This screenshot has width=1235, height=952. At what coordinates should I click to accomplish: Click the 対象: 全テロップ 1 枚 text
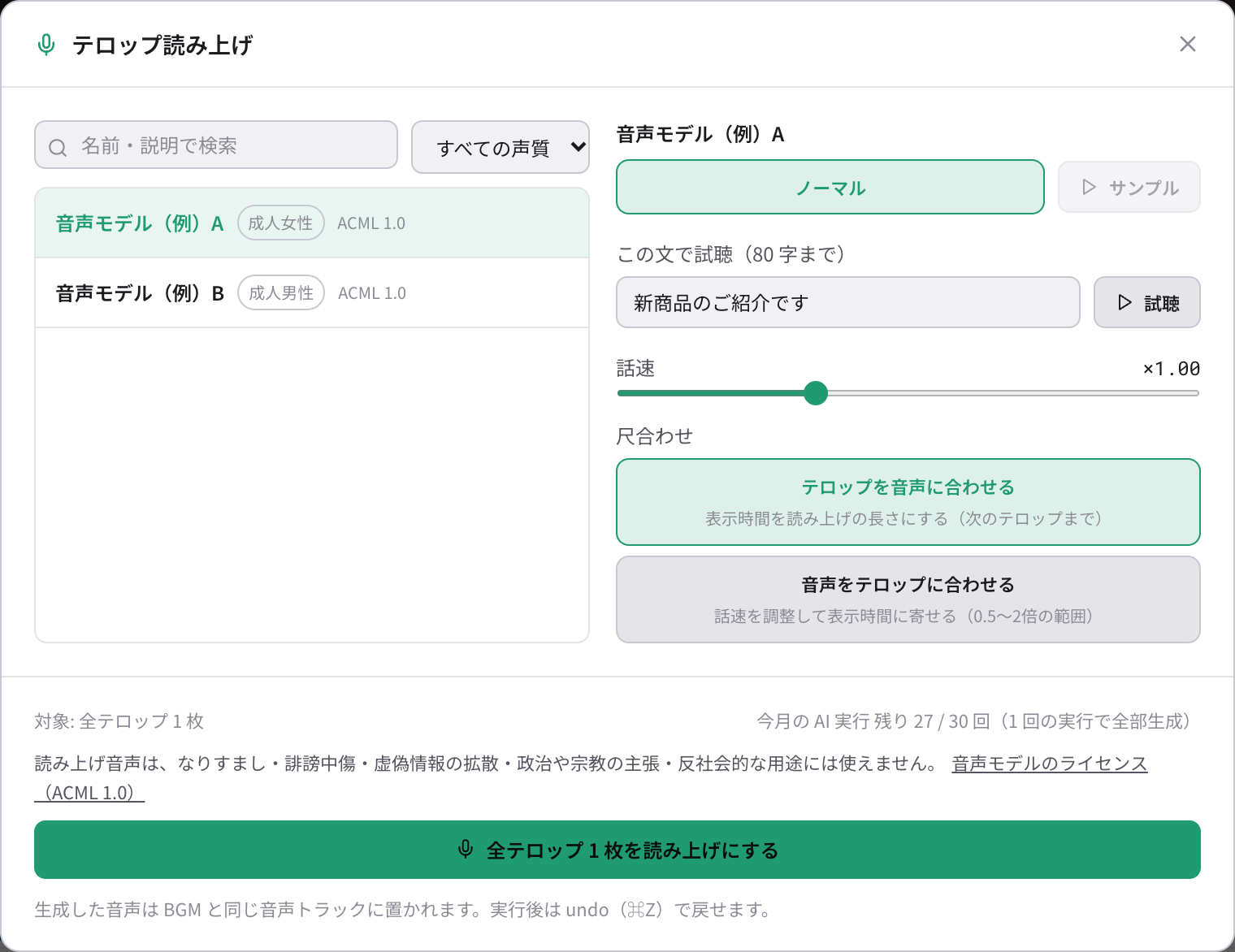coord(119,721)
